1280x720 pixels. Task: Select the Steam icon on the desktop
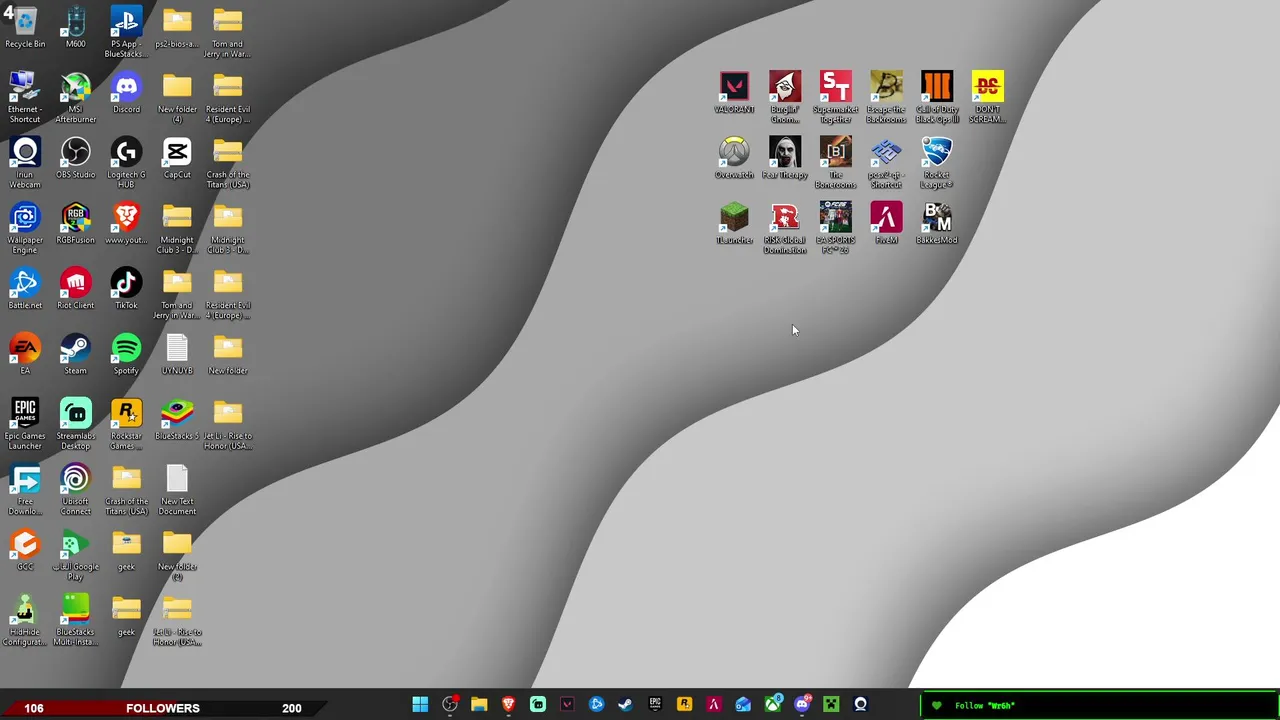point(75,354)
